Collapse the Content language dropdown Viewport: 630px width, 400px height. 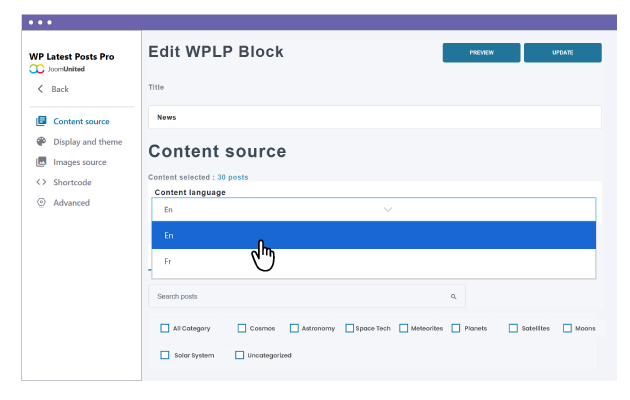[x=388, y=209]
